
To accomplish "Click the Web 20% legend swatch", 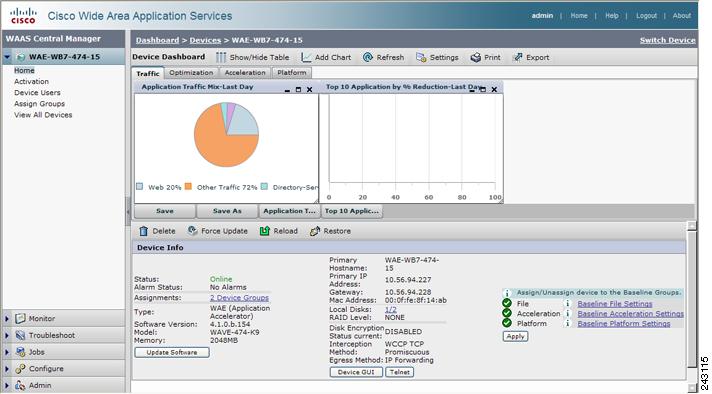I will coord(140,187).
